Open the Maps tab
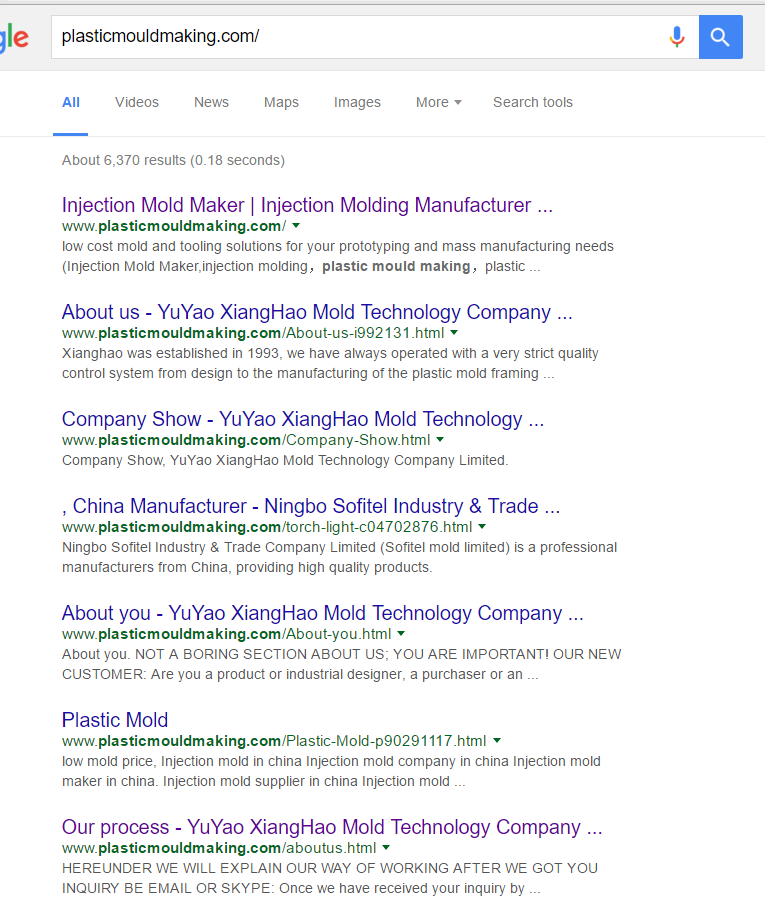 coord(281,102)
